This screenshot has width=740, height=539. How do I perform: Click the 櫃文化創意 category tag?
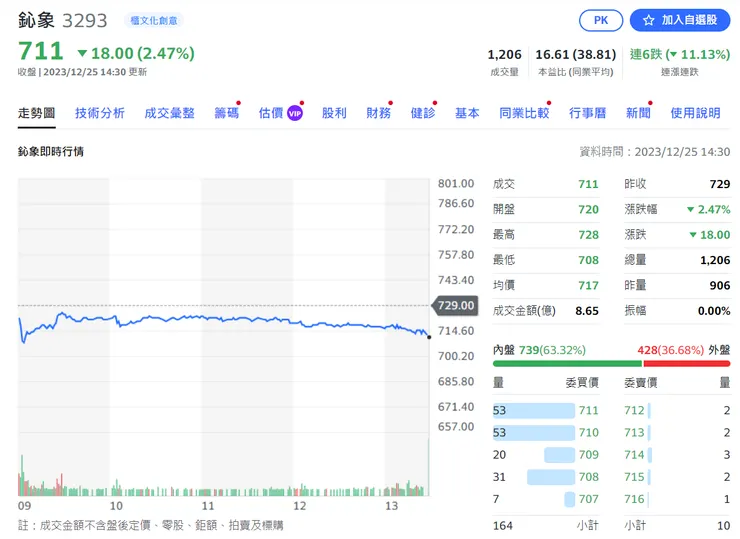coord(154,20)
